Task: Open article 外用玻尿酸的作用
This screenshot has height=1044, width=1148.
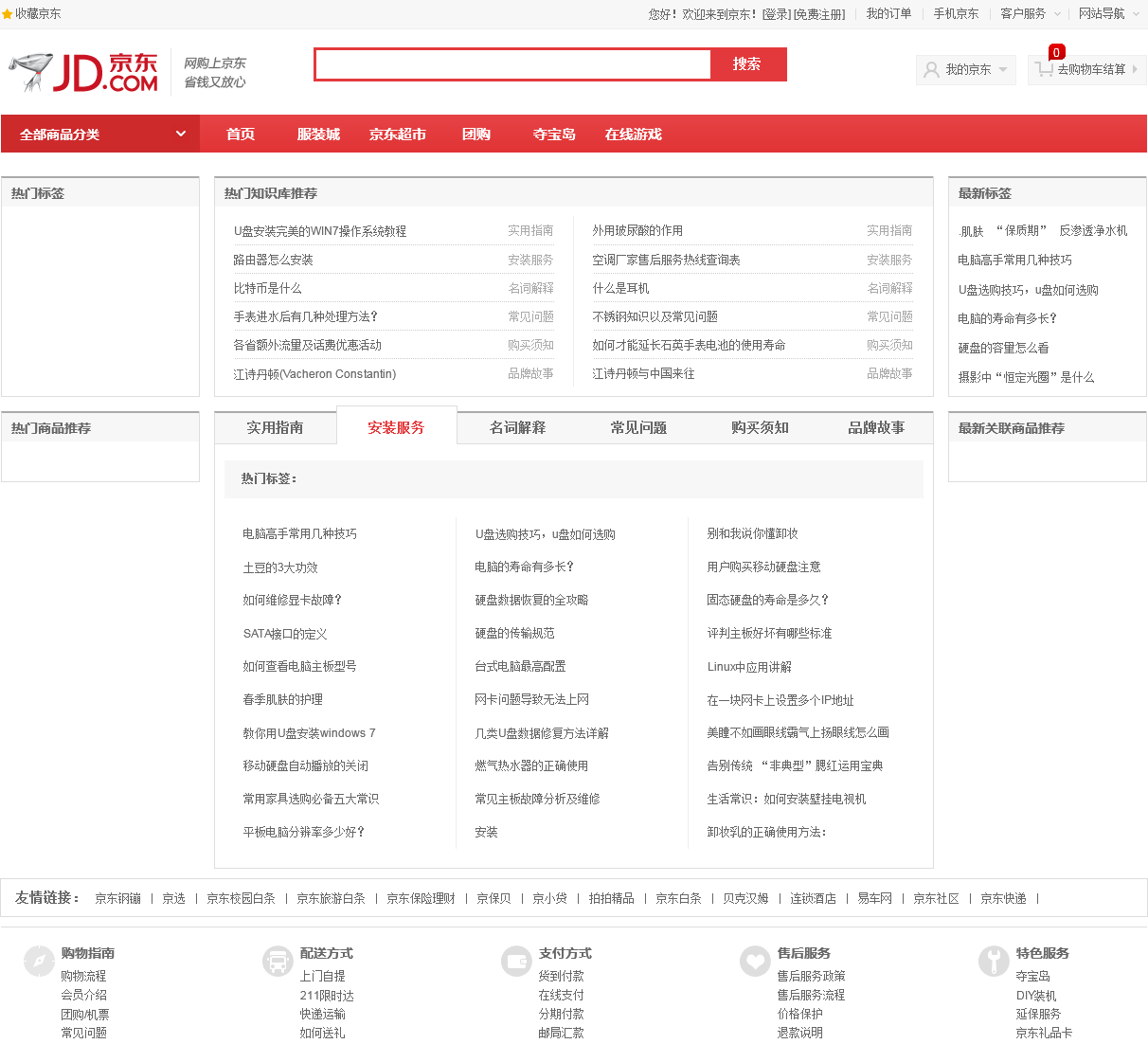Action: 638,231
